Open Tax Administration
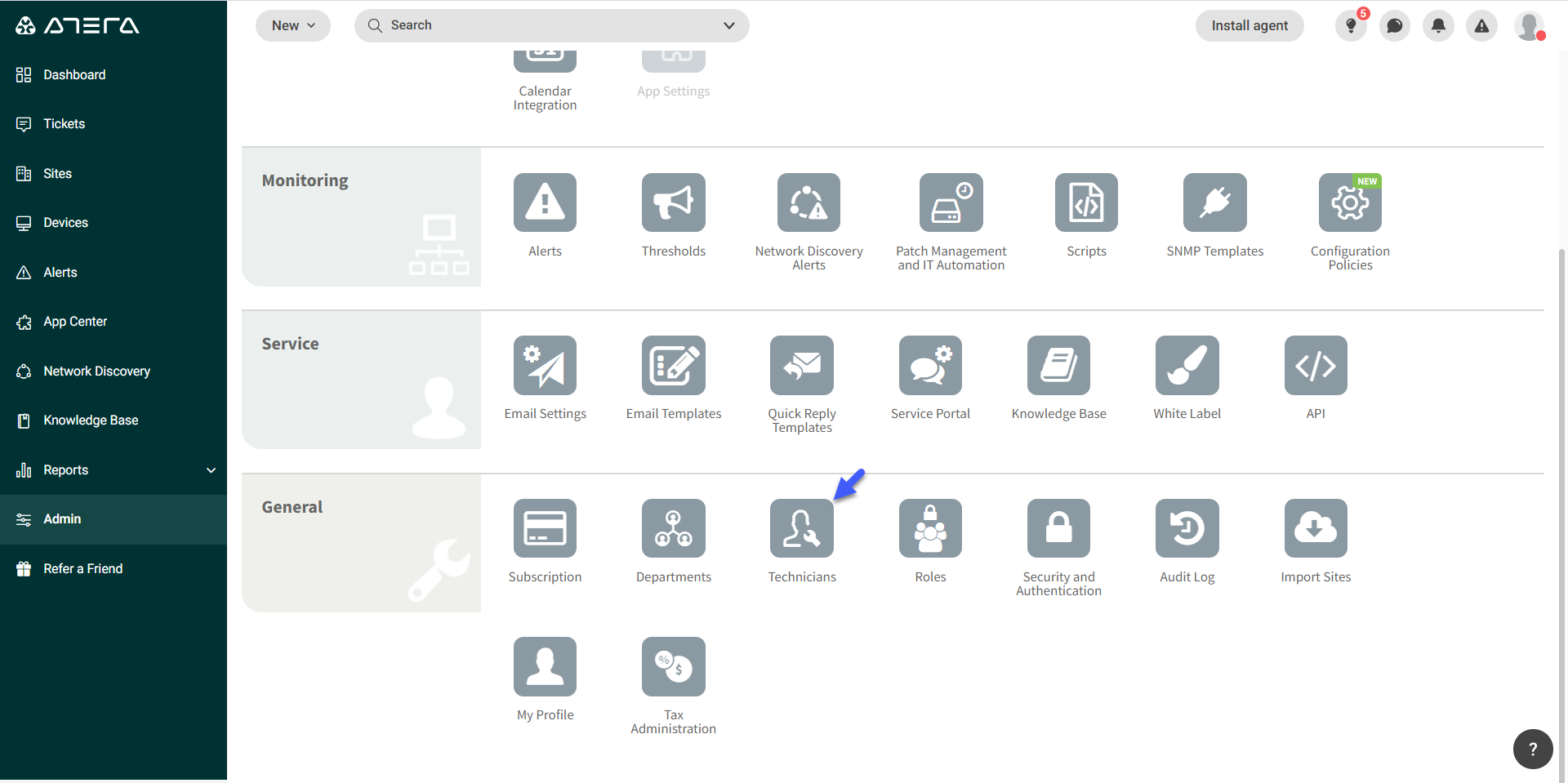The height and width of the screenshot is (783, 1568). tap(673, 666)
